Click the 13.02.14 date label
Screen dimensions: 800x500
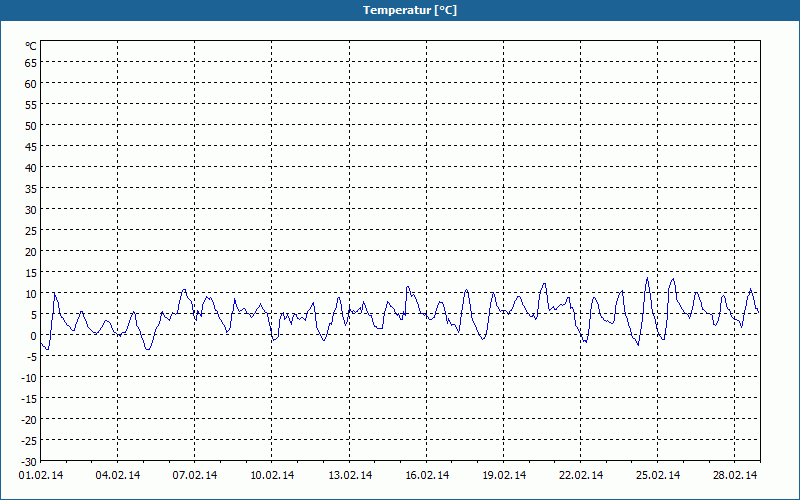(x=350, y=475)
